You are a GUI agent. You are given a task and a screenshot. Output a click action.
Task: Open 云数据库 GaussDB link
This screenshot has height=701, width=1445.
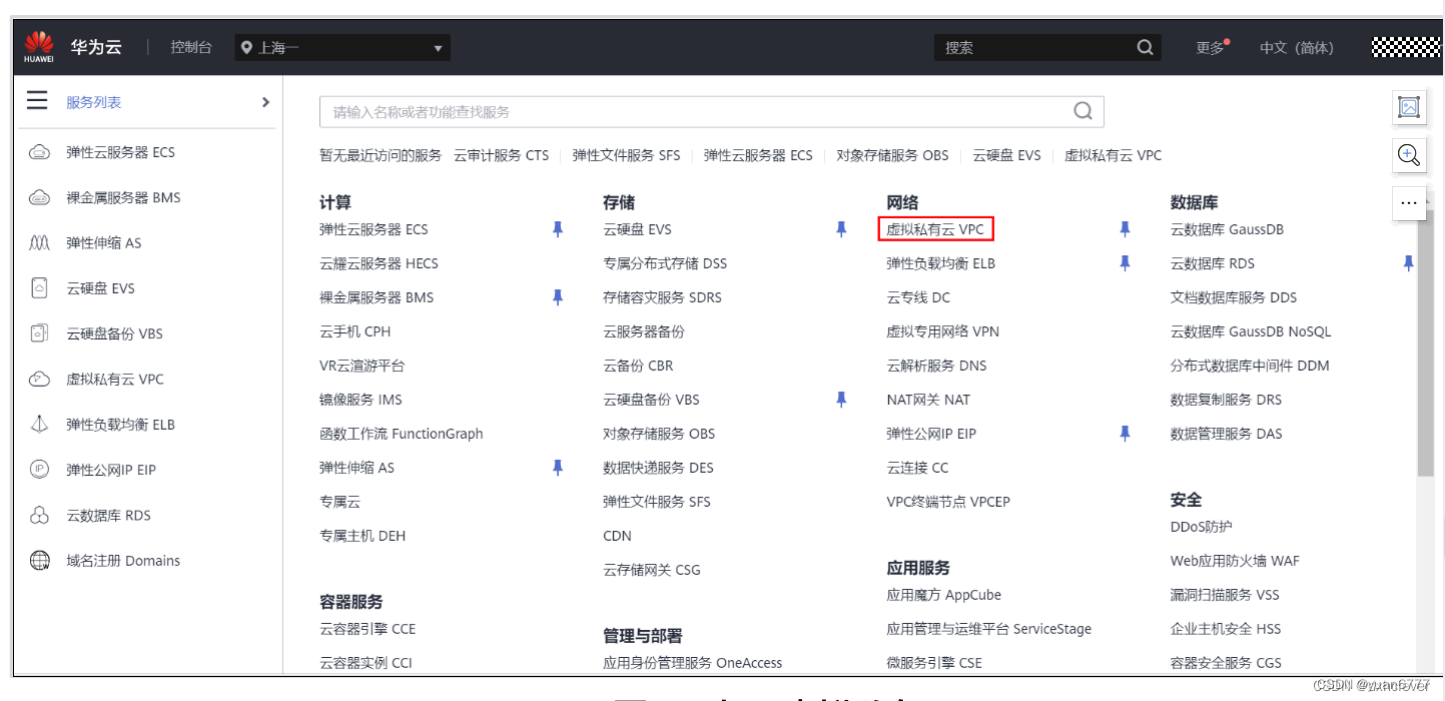coord(1227,229)
